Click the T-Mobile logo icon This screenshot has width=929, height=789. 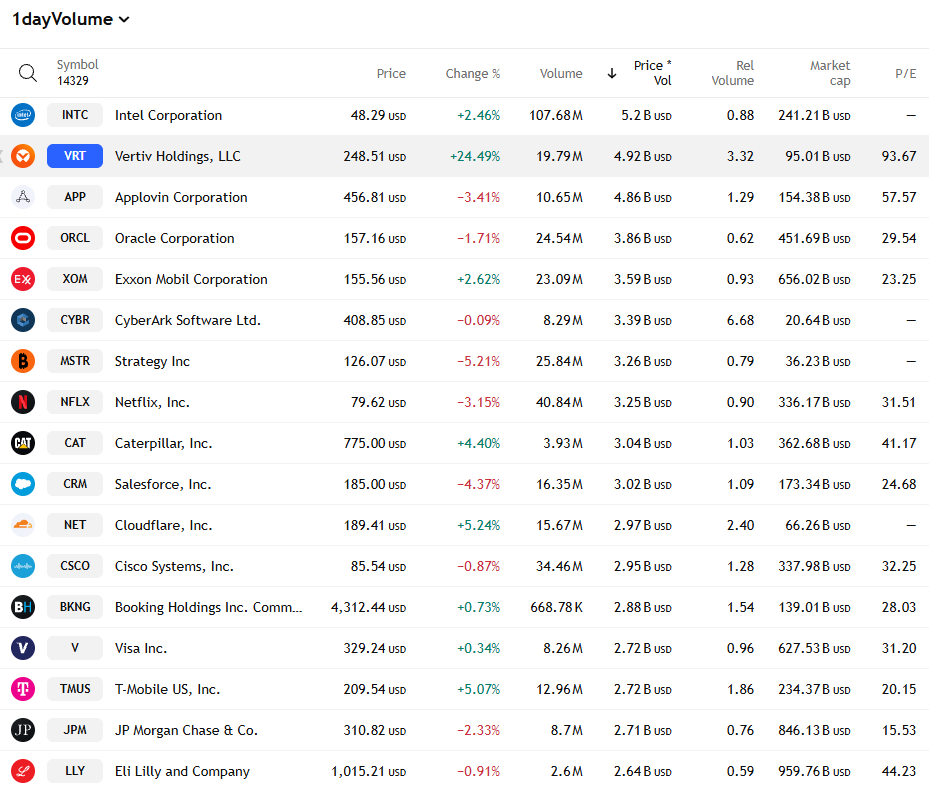pyautogui.click(x=23, y=689)
